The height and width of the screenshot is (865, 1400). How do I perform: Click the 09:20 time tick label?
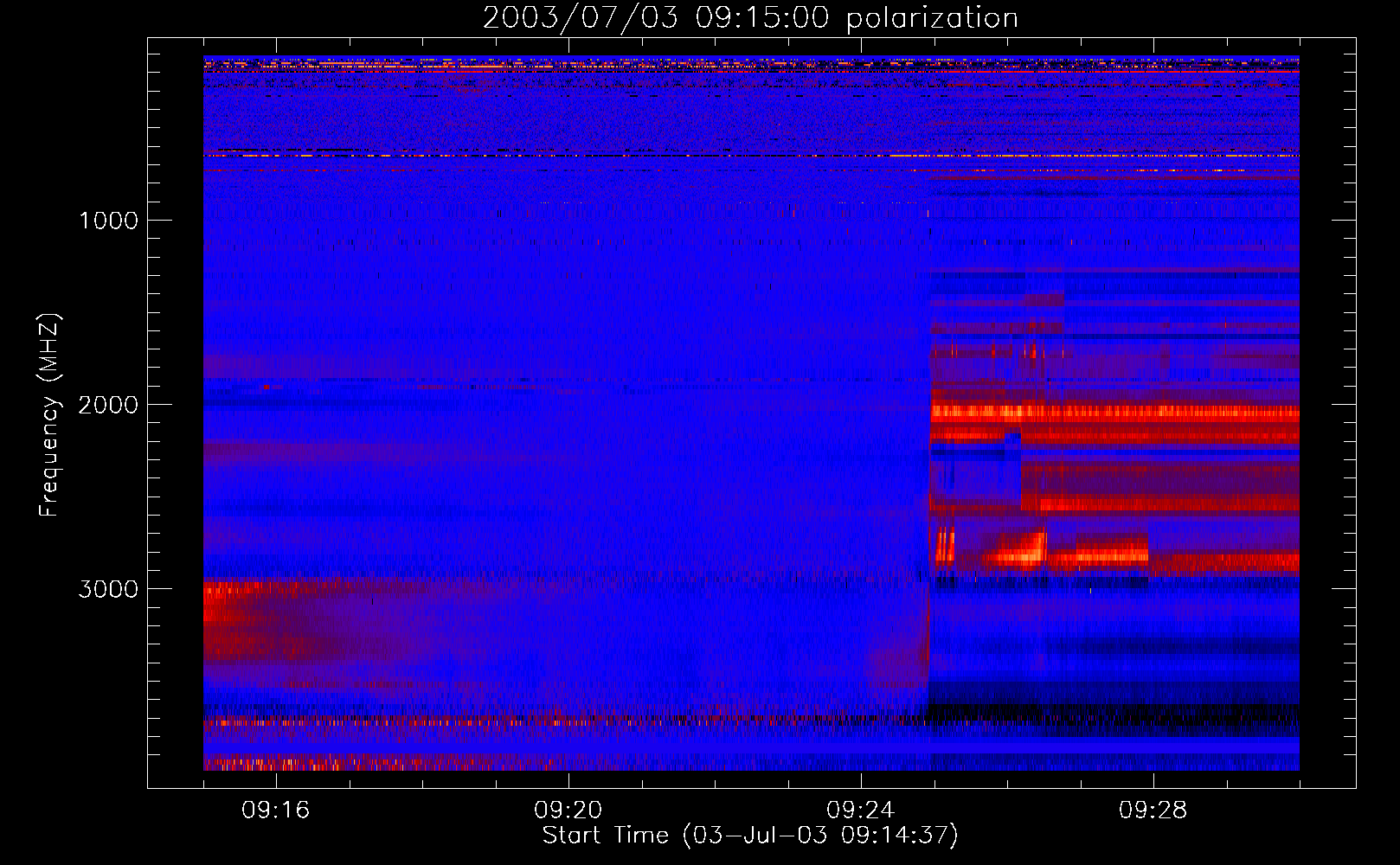click(x=568, y=811)
